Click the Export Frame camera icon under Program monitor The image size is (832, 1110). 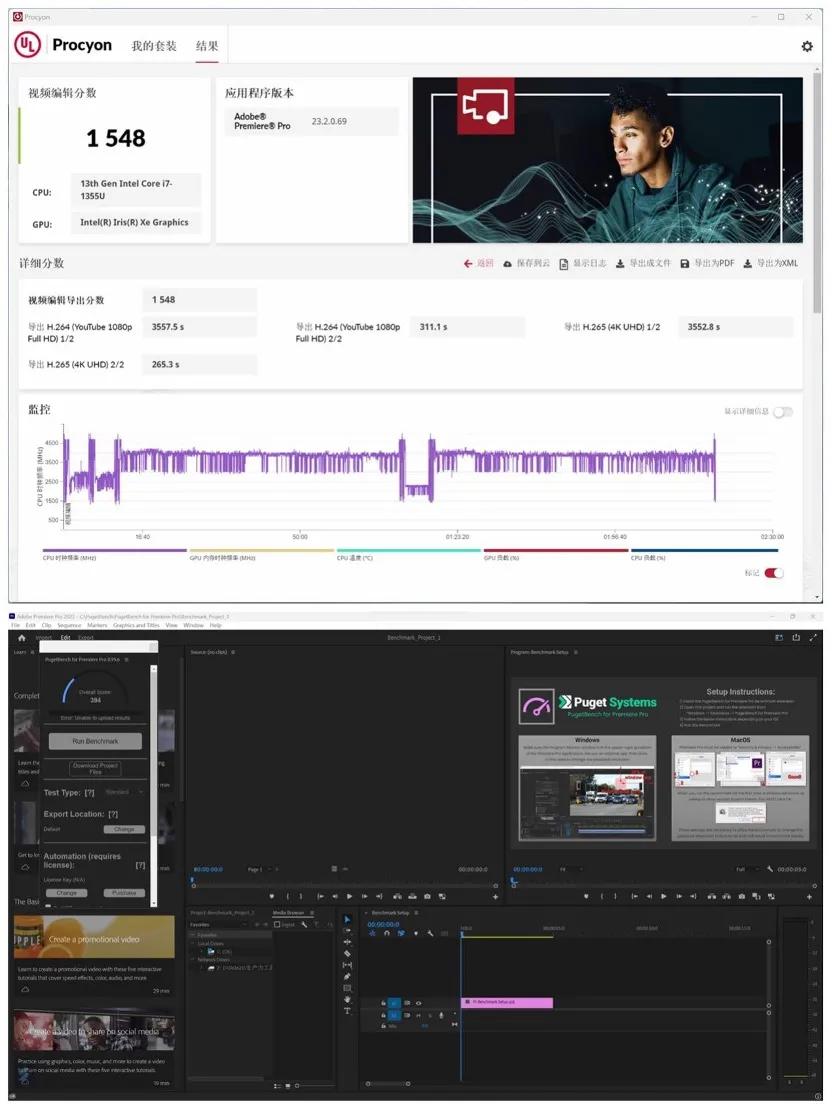pos(741,895)
